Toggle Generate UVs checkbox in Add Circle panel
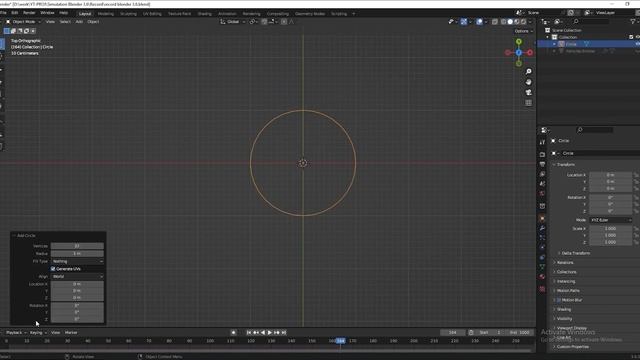The image size is (640, 360). click(x=53, y=269)
